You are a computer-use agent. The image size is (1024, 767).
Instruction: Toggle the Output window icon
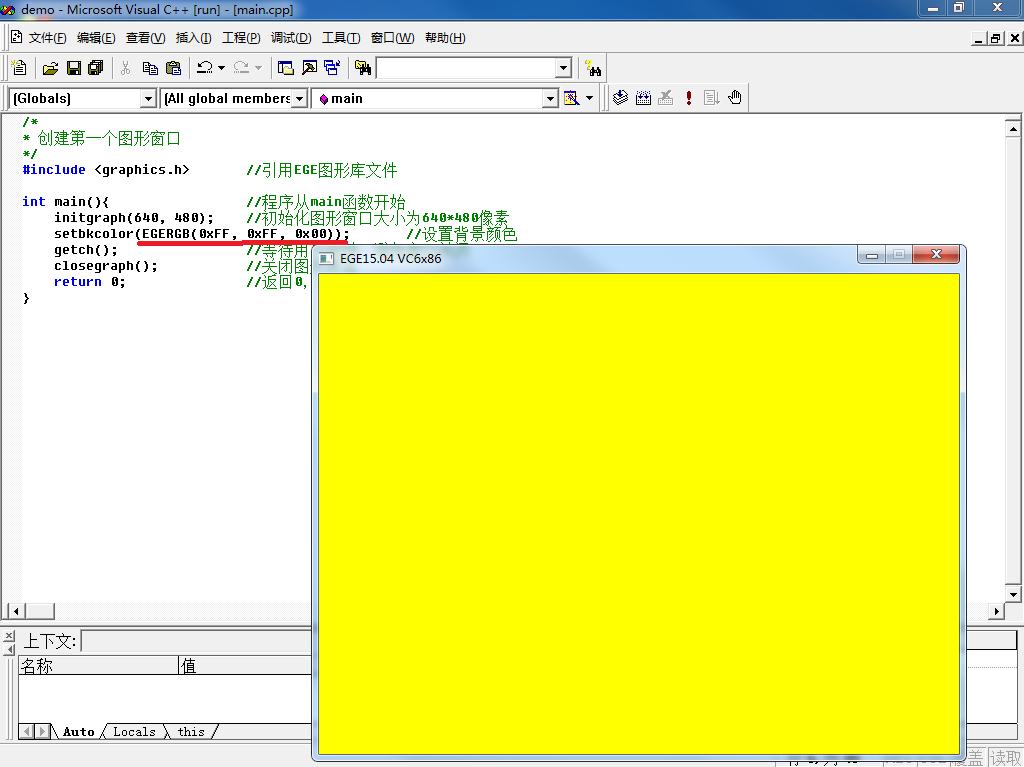(x=309, y=68)
